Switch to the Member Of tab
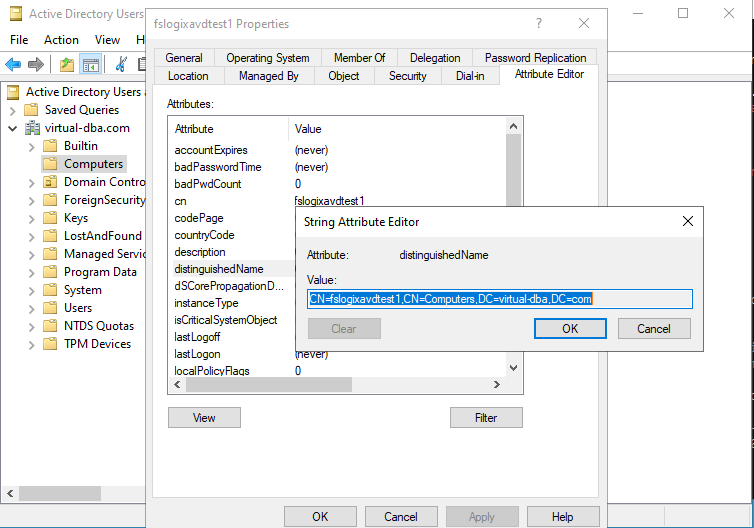754x528 pixels. [360, 58]
